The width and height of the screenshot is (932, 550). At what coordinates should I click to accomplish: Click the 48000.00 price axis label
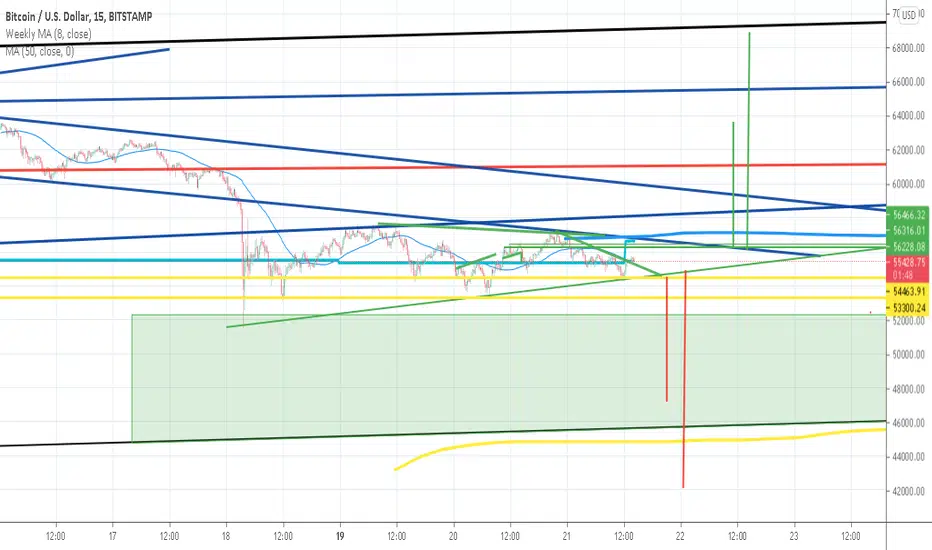(908, 389)
